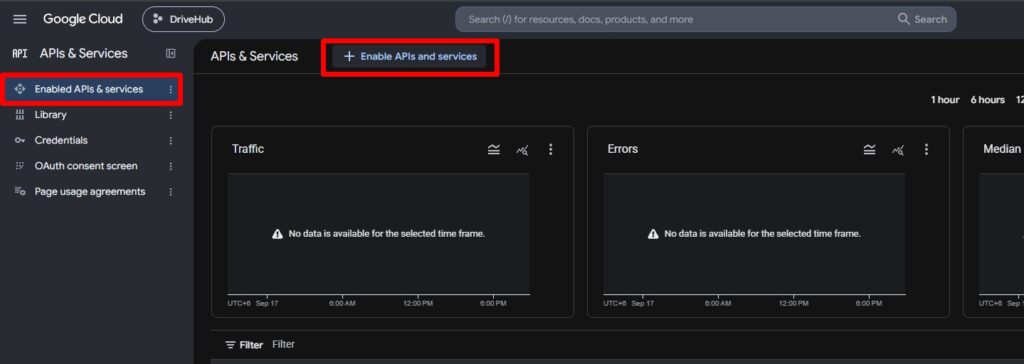Explore Traffic chart data icon

522,150
